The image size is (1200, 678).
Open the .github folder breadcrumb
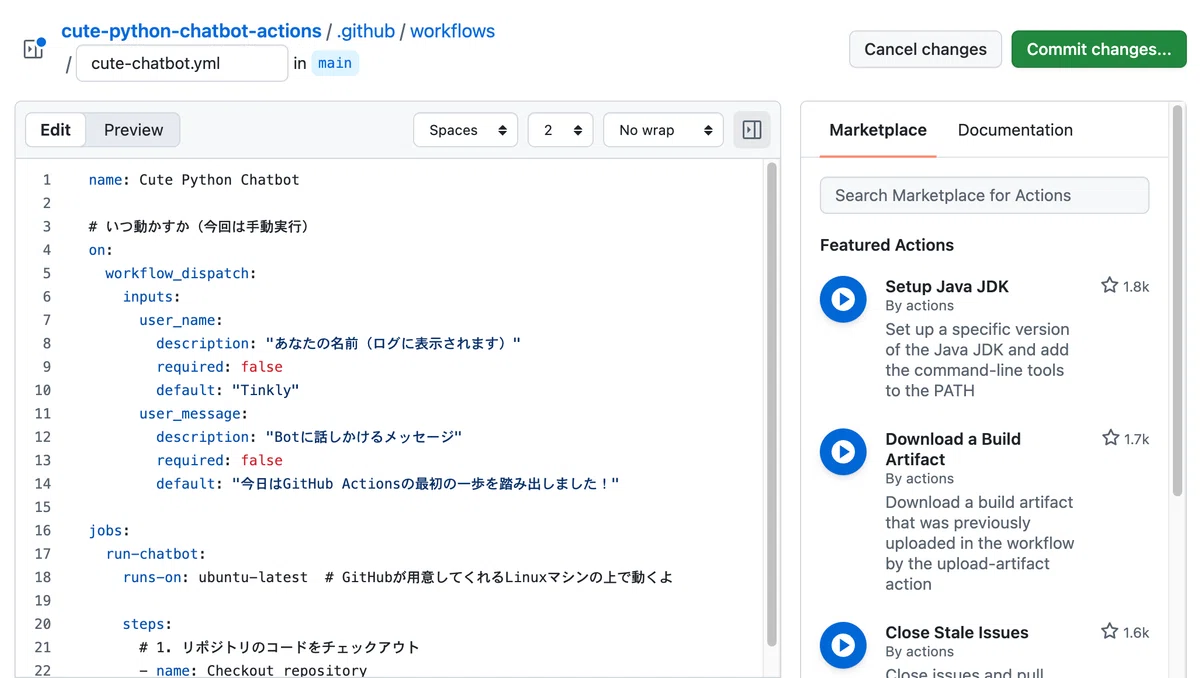[x=366, y=31]
